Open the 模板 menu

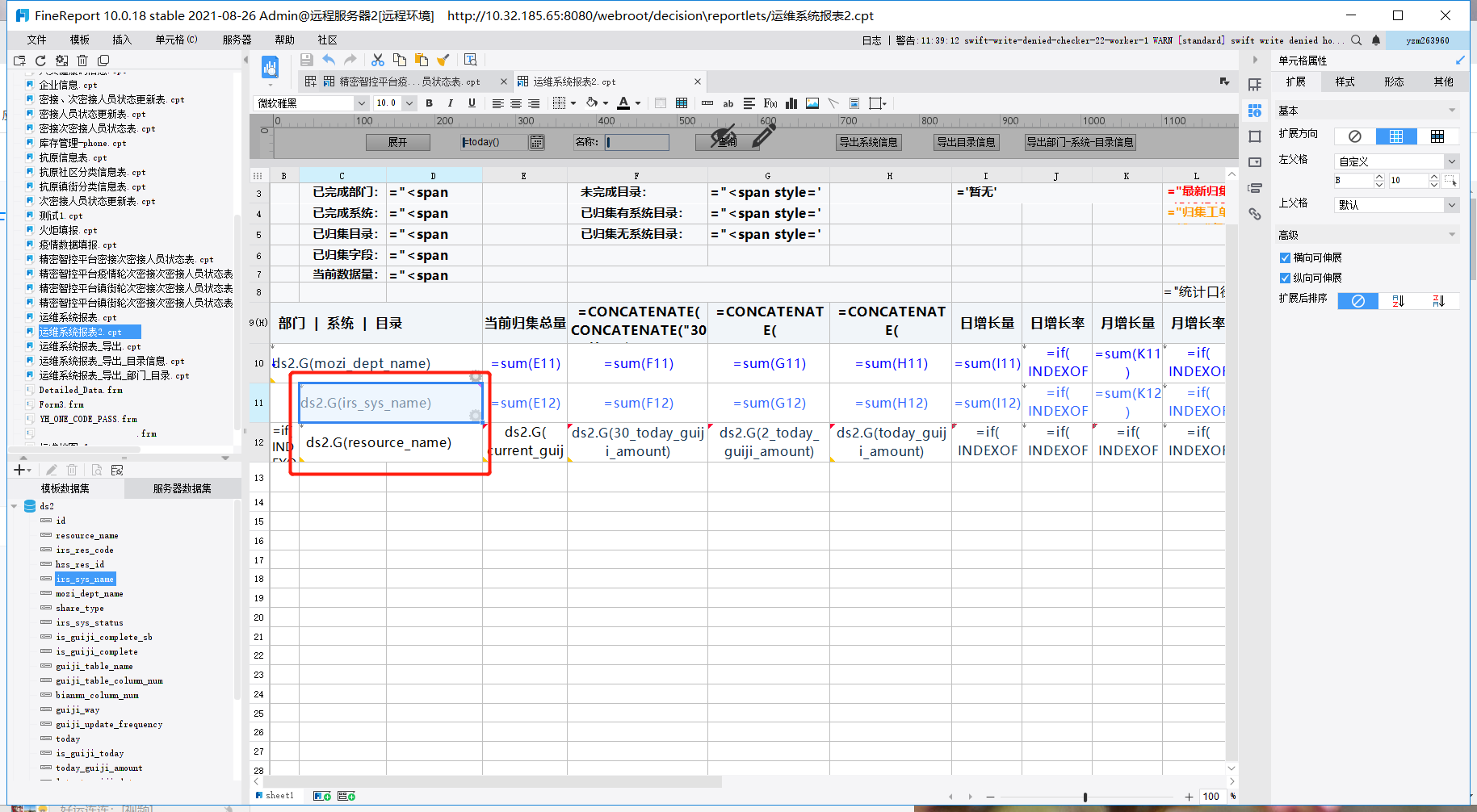(80, 40)
